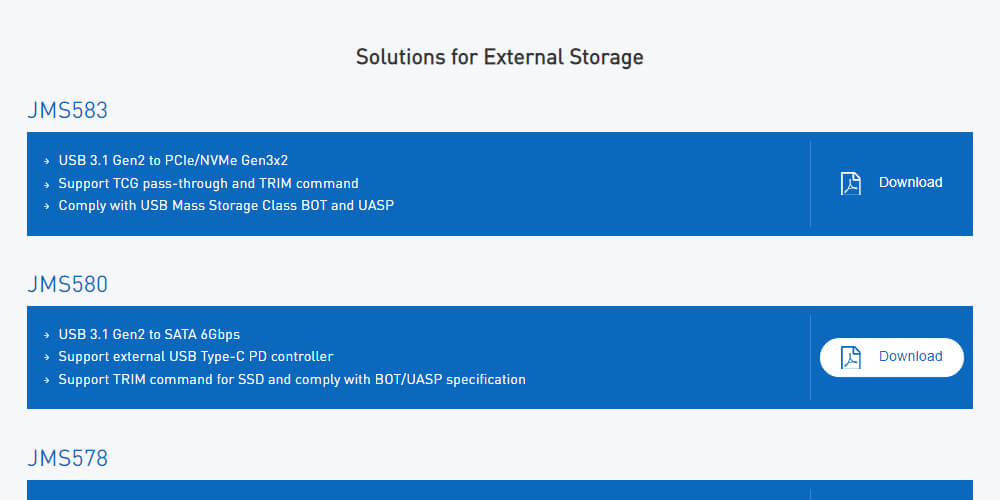Click the PDF icon in the JMS583 row
Image resolution: width=1000 pixels, height=500 pixels.
(x=850, y=184)
